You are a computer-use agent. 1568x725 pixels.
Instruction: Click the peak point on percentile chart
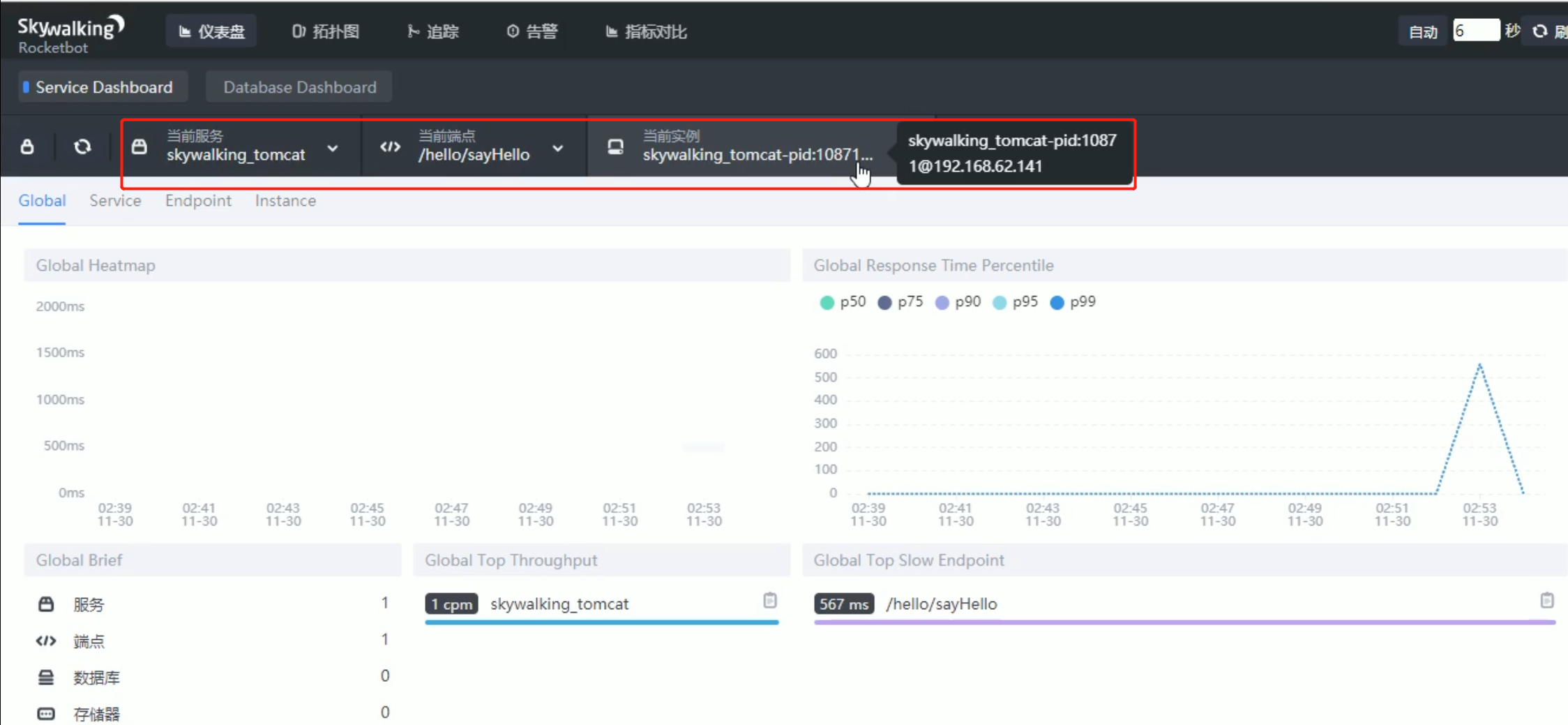click(1479, 364)
